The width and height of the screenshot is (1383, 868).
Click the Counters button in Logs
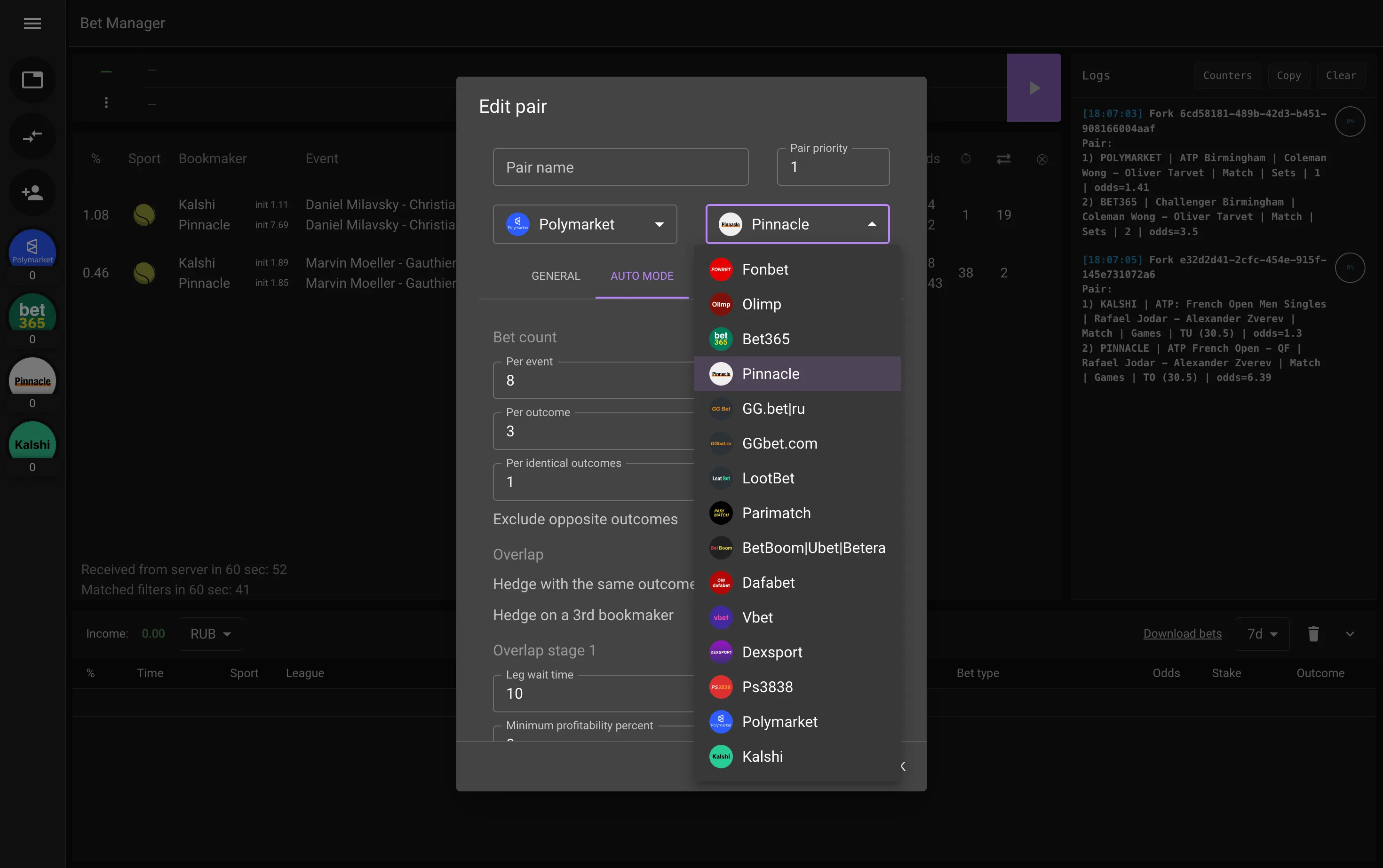[x=1227, y=75]
